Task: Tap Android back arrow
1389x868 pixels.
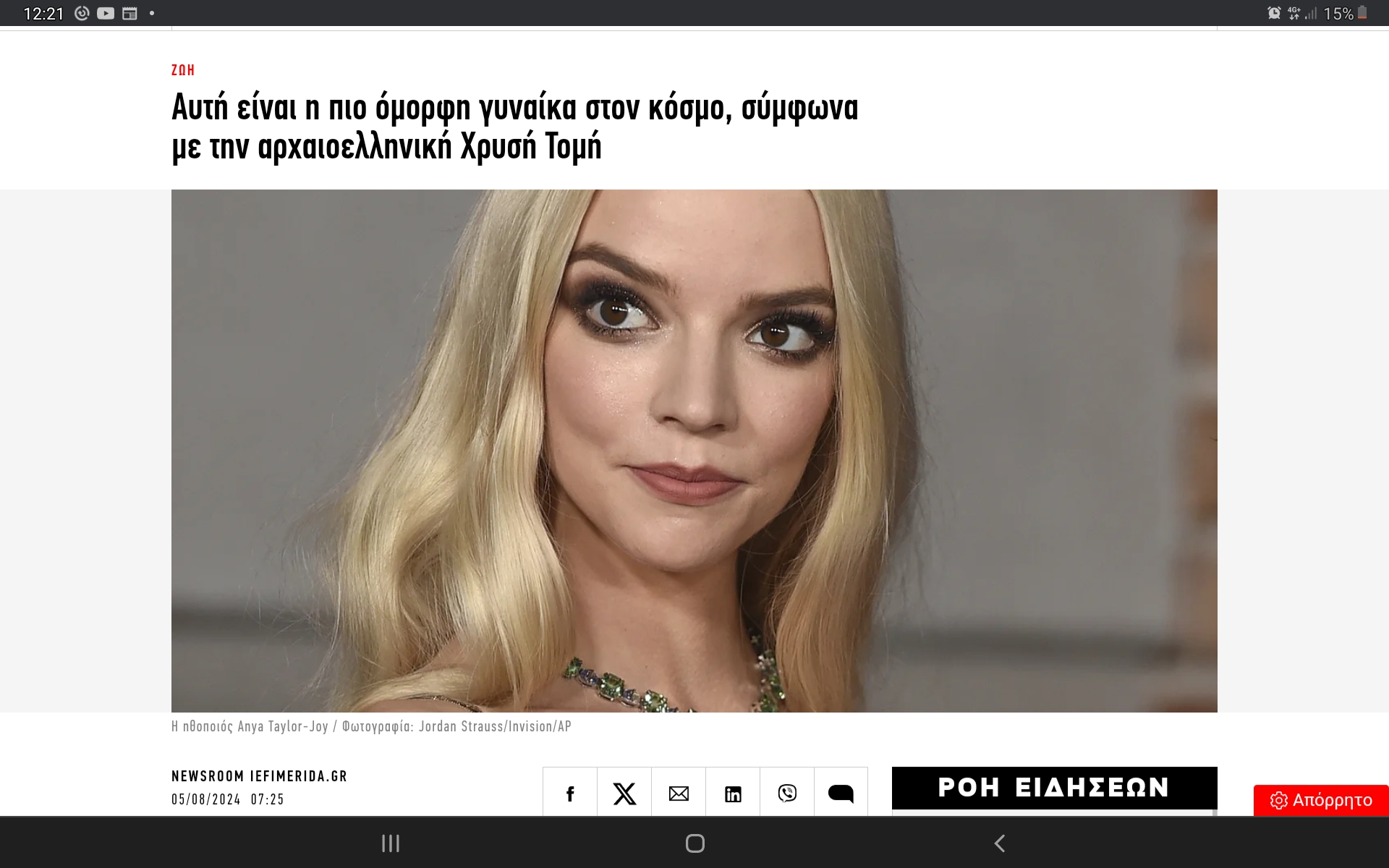Action: [1000, 843]
